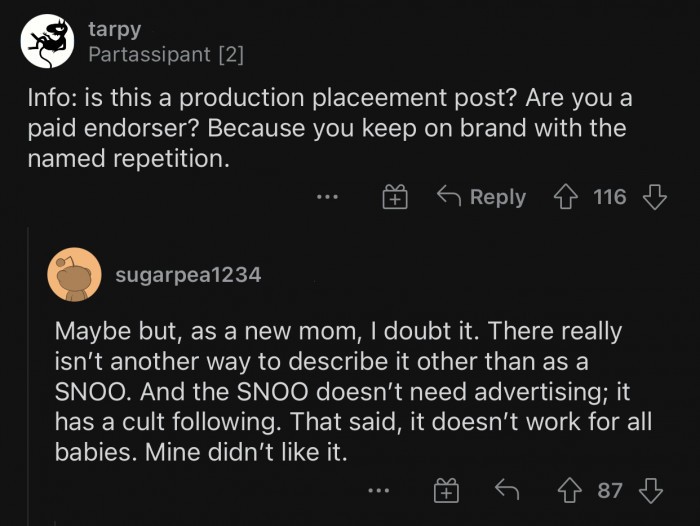Viewport: 700px width, 526px height.
Task: Open sugarpea1234's user profile
Action: coord(188,275)
